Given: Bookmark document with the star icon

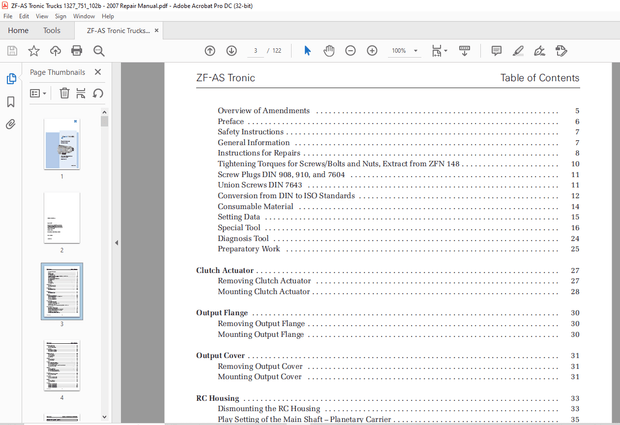Looking at the screenshot, I should click(x=34, y=51).
